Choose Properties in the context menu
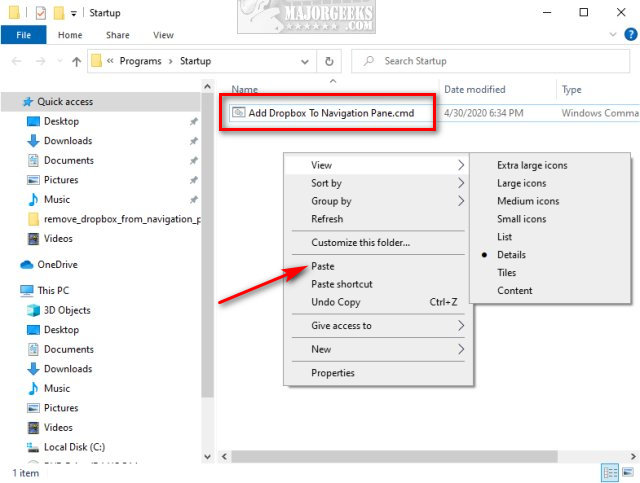 pos(378,373)
